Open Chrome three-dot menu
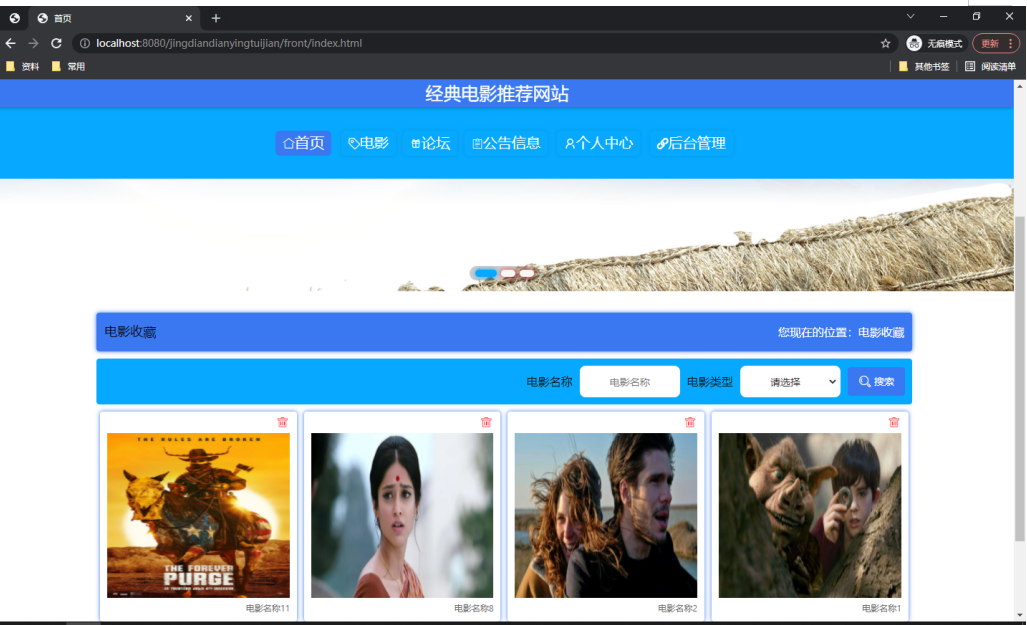This screenshot has width=1027, height=625. point(1011,43)
